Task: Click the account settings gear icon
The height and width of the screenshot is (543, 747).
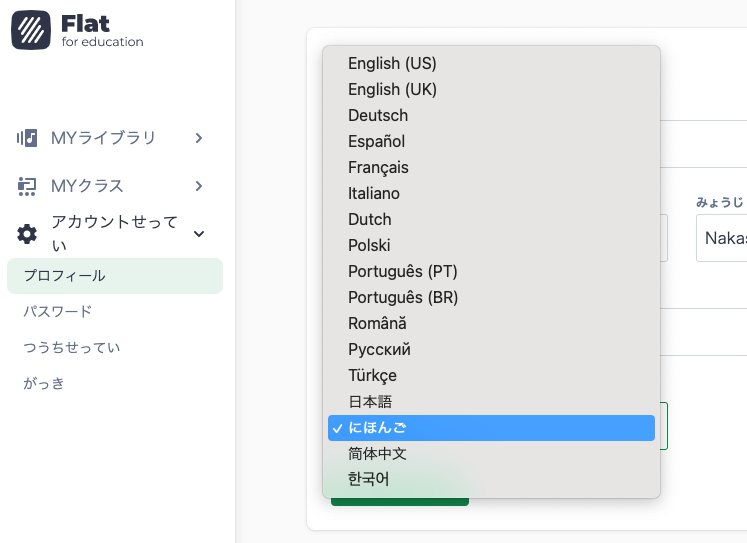Action: coord(27,234)
